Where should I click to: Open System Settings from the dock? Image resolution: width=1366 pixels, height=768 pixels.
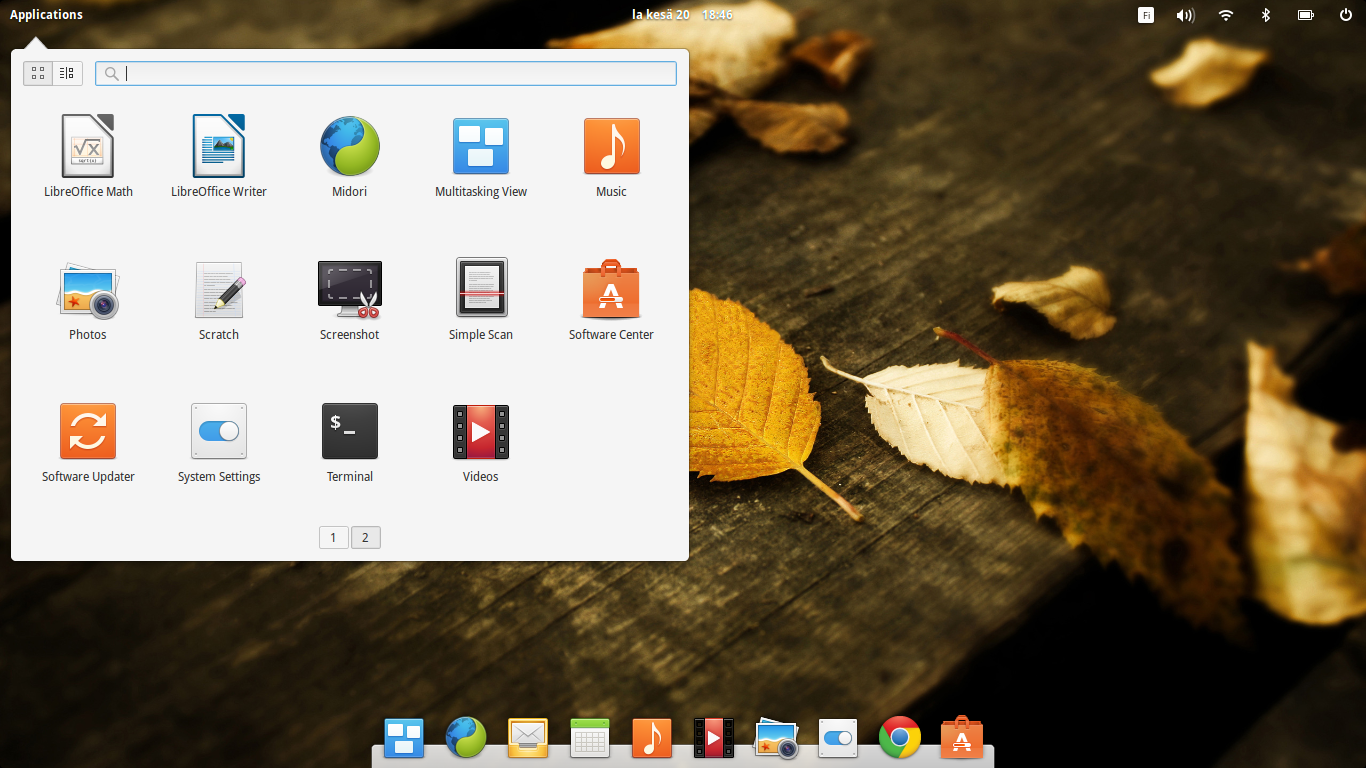point(838,738)
